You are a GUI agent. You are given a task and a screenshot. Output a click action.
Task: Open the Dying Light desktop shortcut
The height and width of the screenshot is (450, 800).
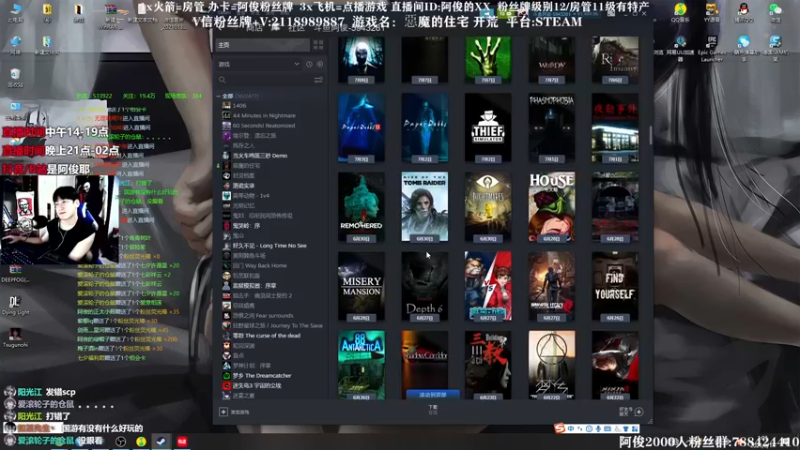15,305
